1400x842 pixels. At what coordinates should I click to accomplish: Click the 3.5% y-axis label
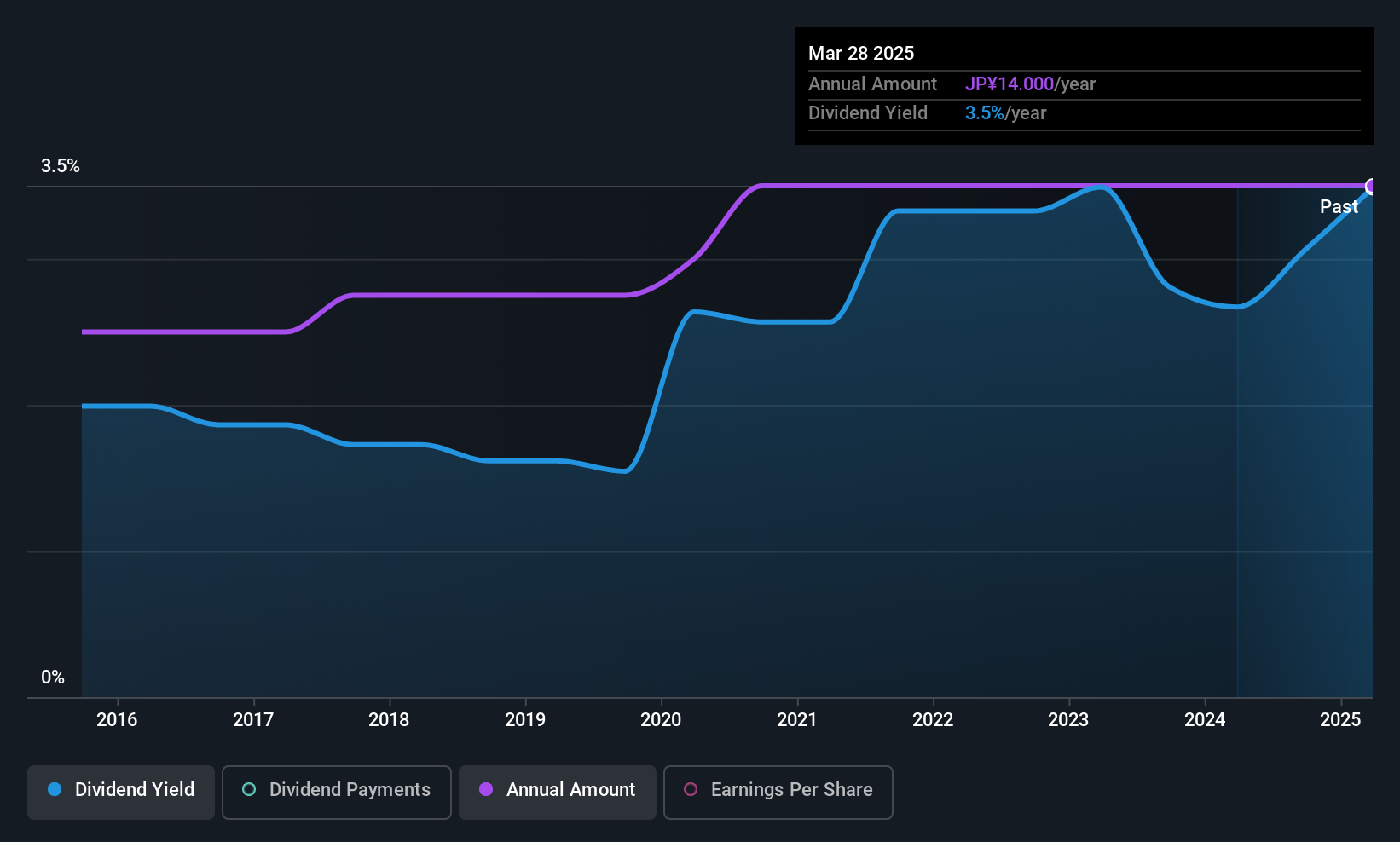click(61, 166)
